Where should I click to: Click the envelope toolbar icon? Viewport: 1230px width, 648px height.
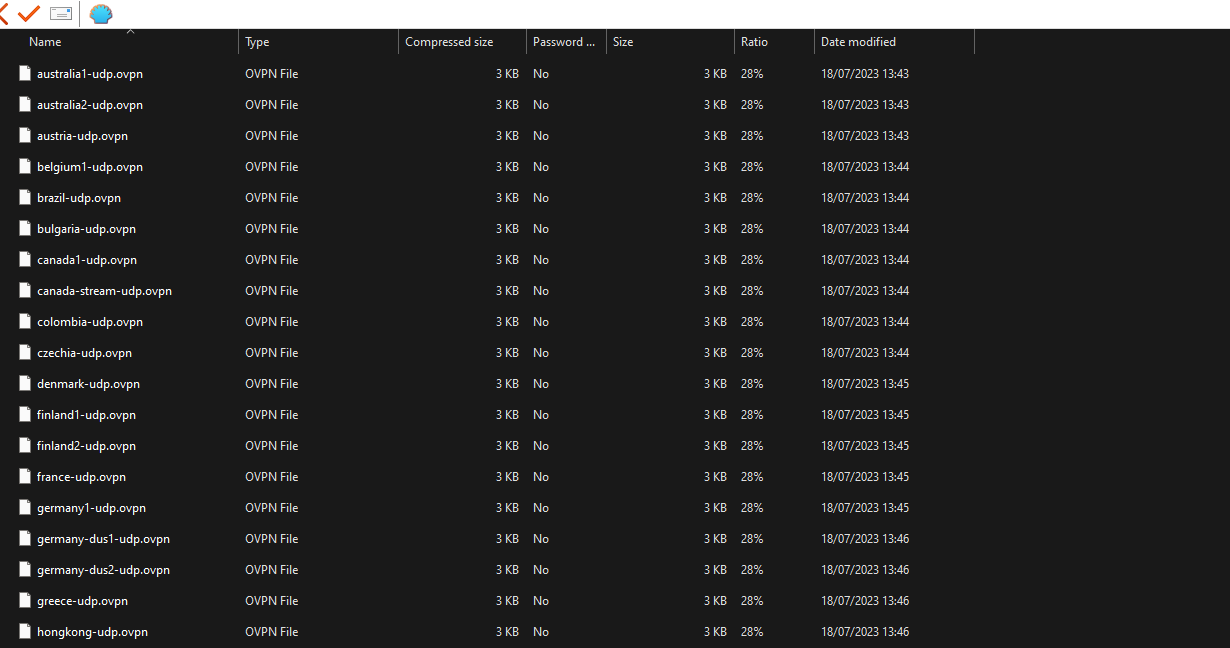point(60,14)
